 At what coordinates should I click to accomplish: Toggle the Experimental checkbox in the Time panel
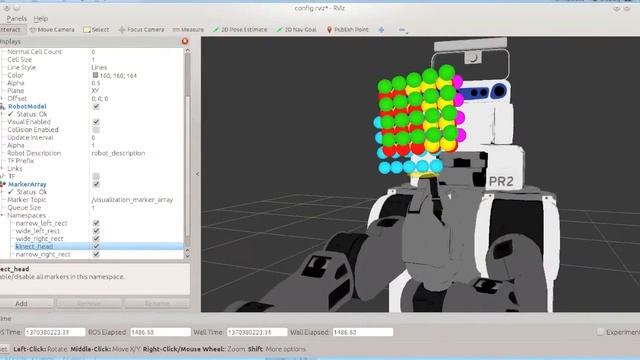[600, 332]
